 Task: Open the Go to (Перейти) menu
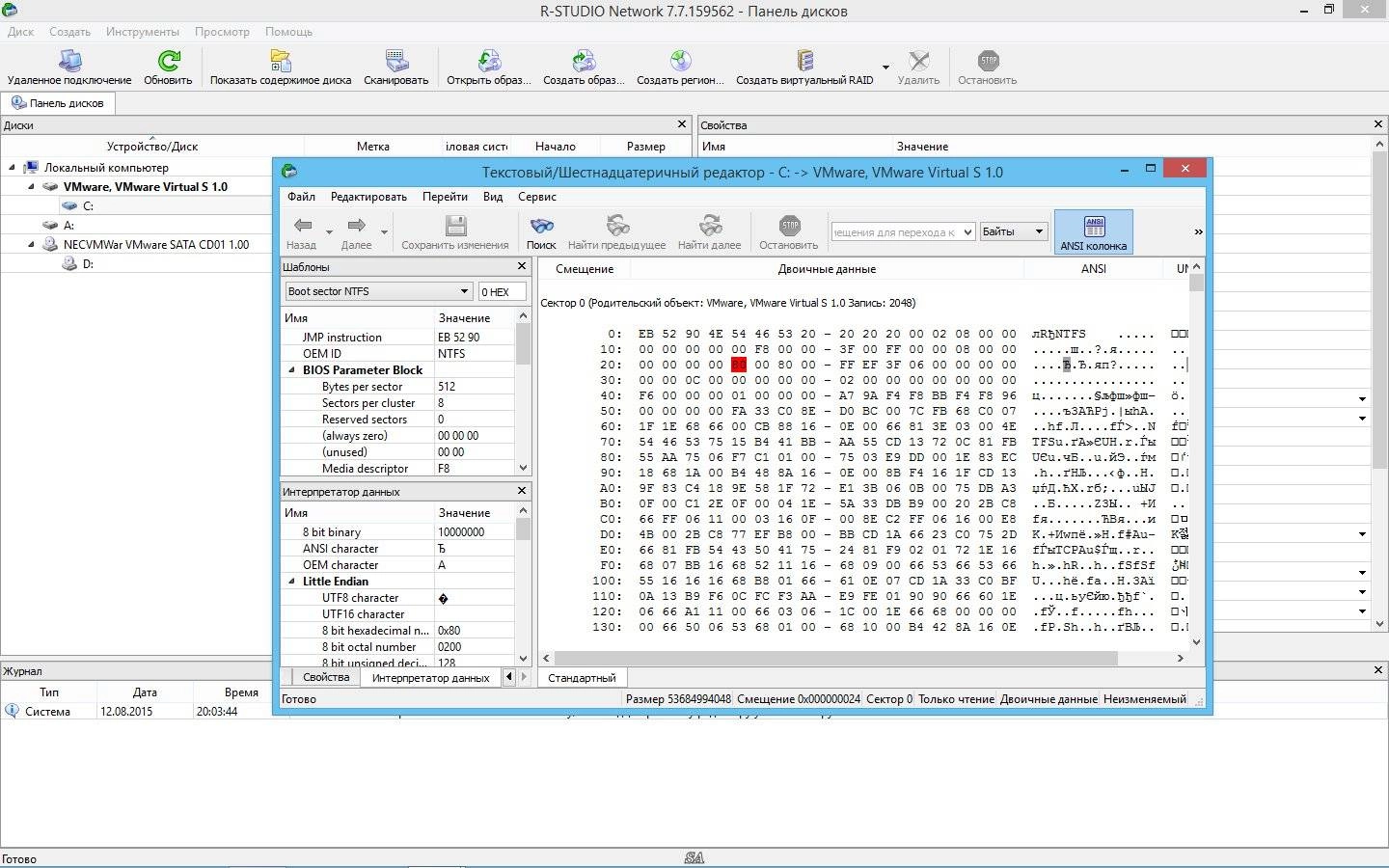[x=445, y=197]
